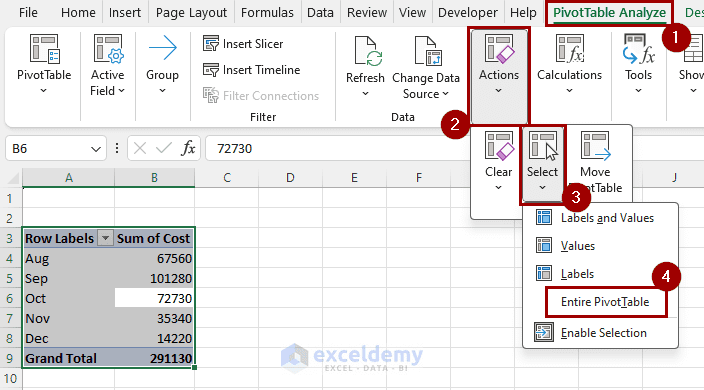Click the Refresh icon

click(x=368, y=51)
